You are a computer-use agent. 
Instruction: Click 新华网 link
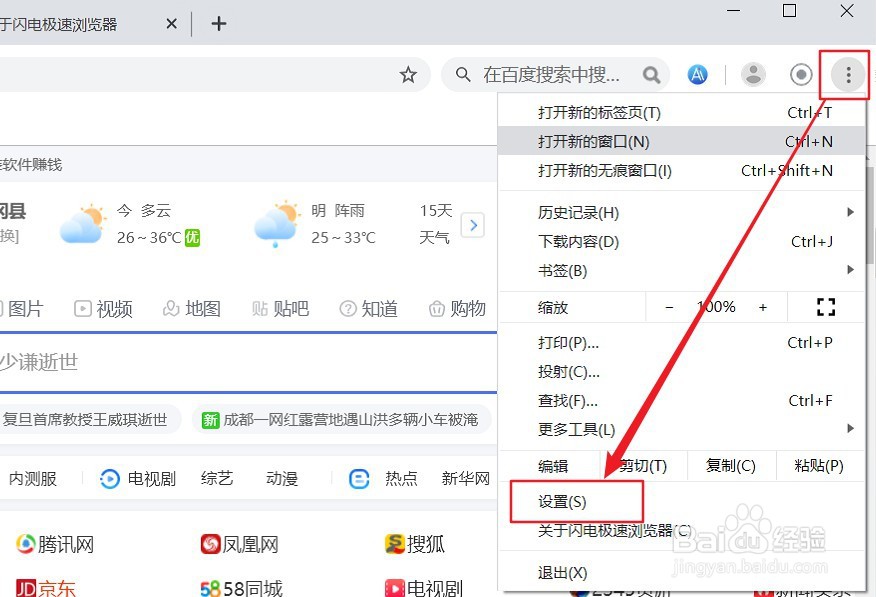(465, 479)
